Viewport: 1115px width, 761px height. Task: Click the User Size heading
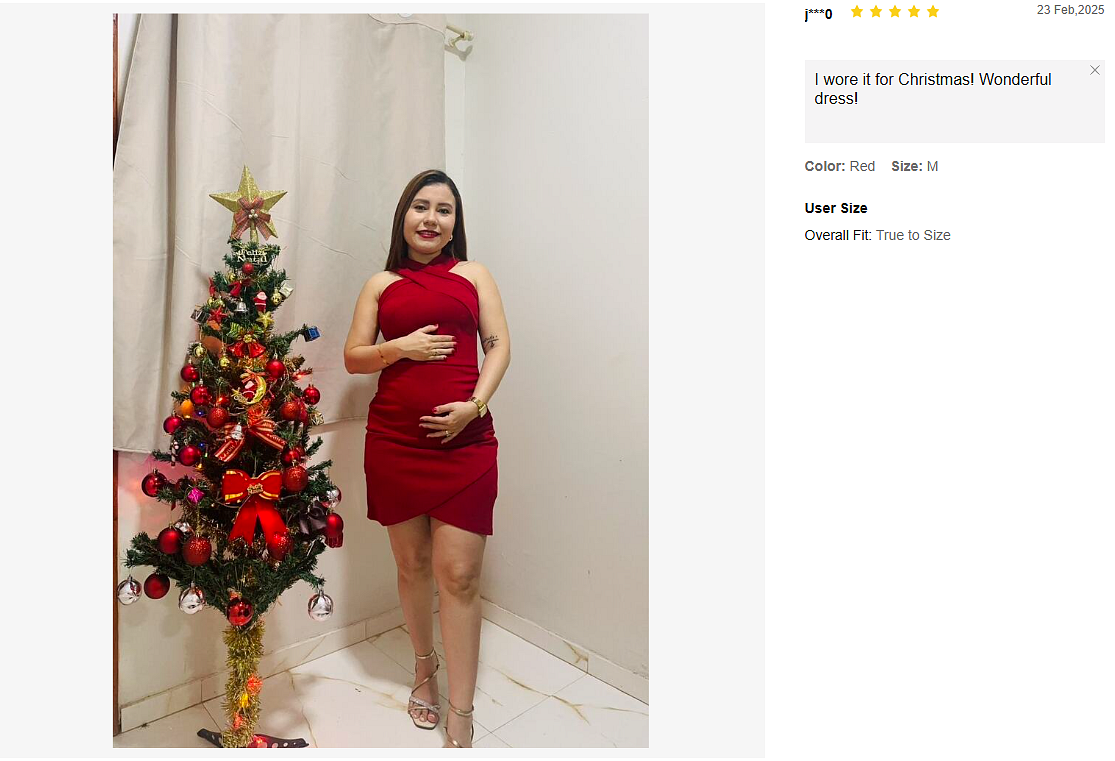[836, 208]
